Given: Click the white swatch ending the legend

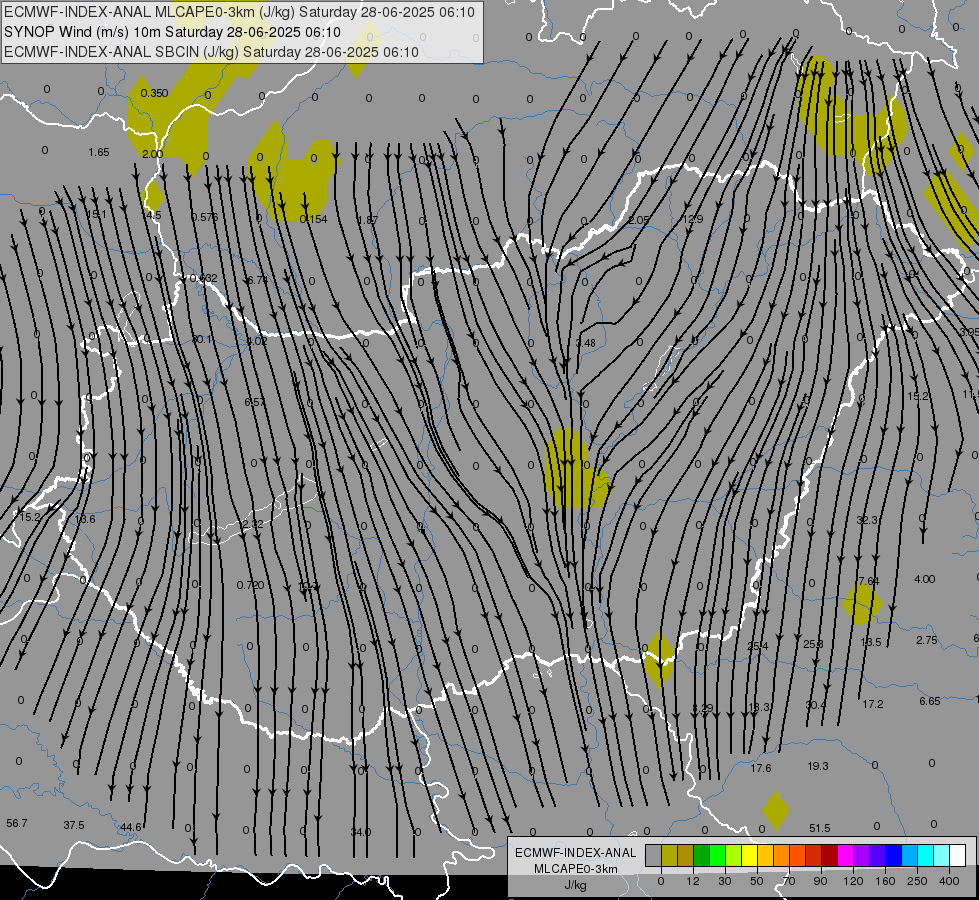Looking at the screenshot, I should (x=957, y=855).
